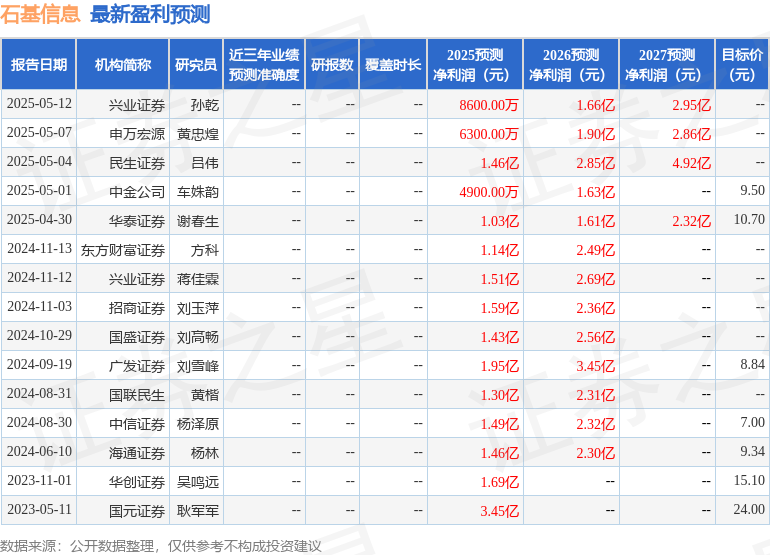Select institution 海通证券
This screenshot has height=555, width=770.
pyautogui.click(x=137, y=452)
